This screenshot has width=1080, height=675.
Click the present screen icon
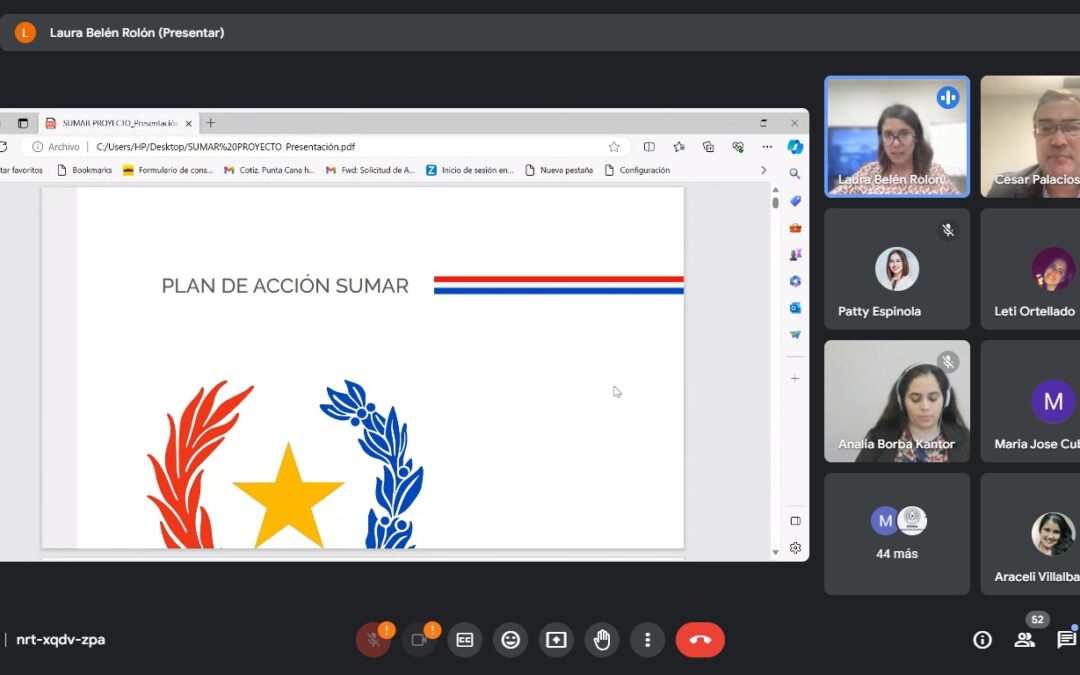point(556,640)
